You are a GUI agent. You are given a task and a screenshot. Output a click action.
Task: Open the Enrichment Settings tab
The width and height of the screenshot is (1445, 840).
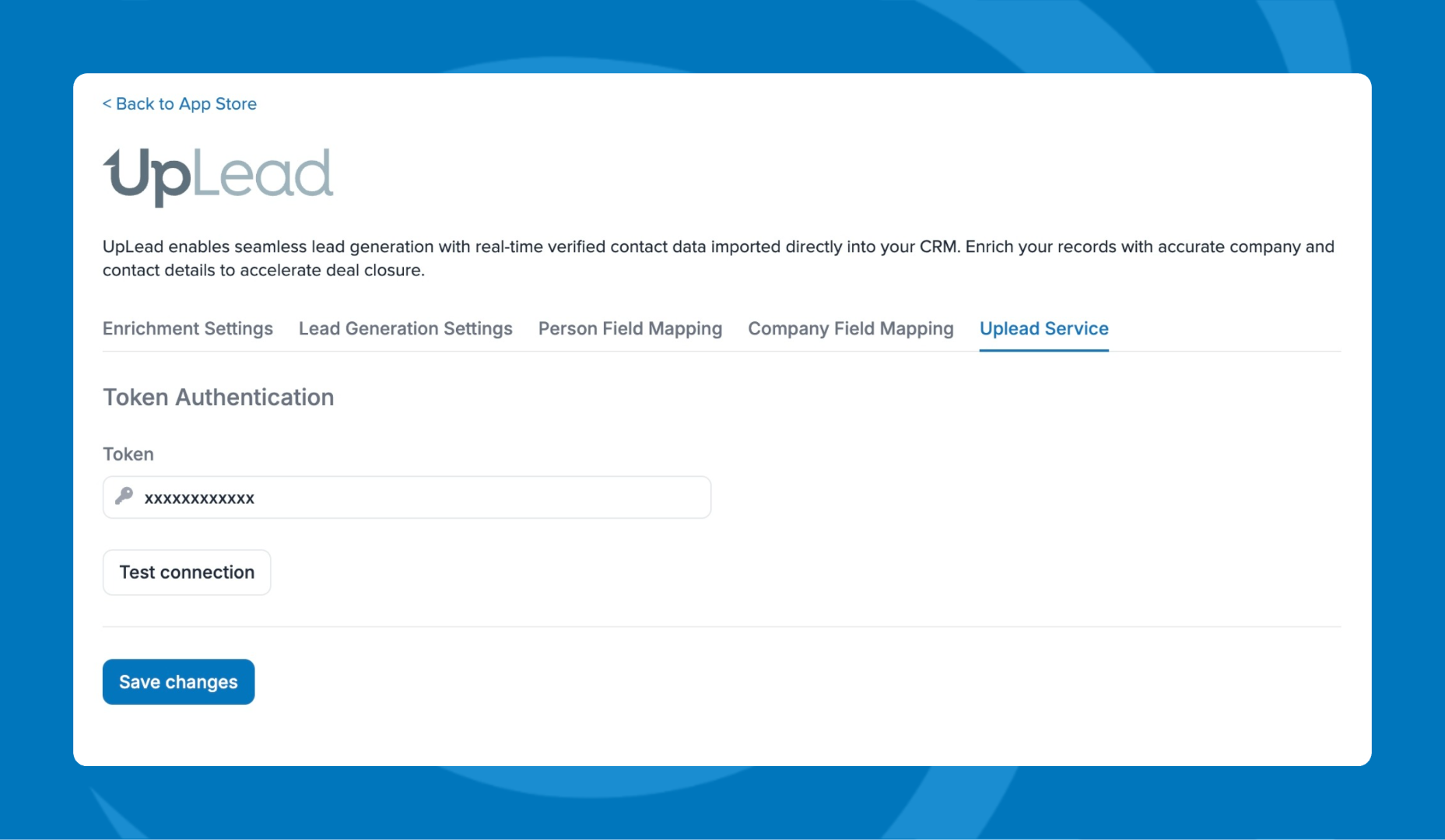click(188, 328)
